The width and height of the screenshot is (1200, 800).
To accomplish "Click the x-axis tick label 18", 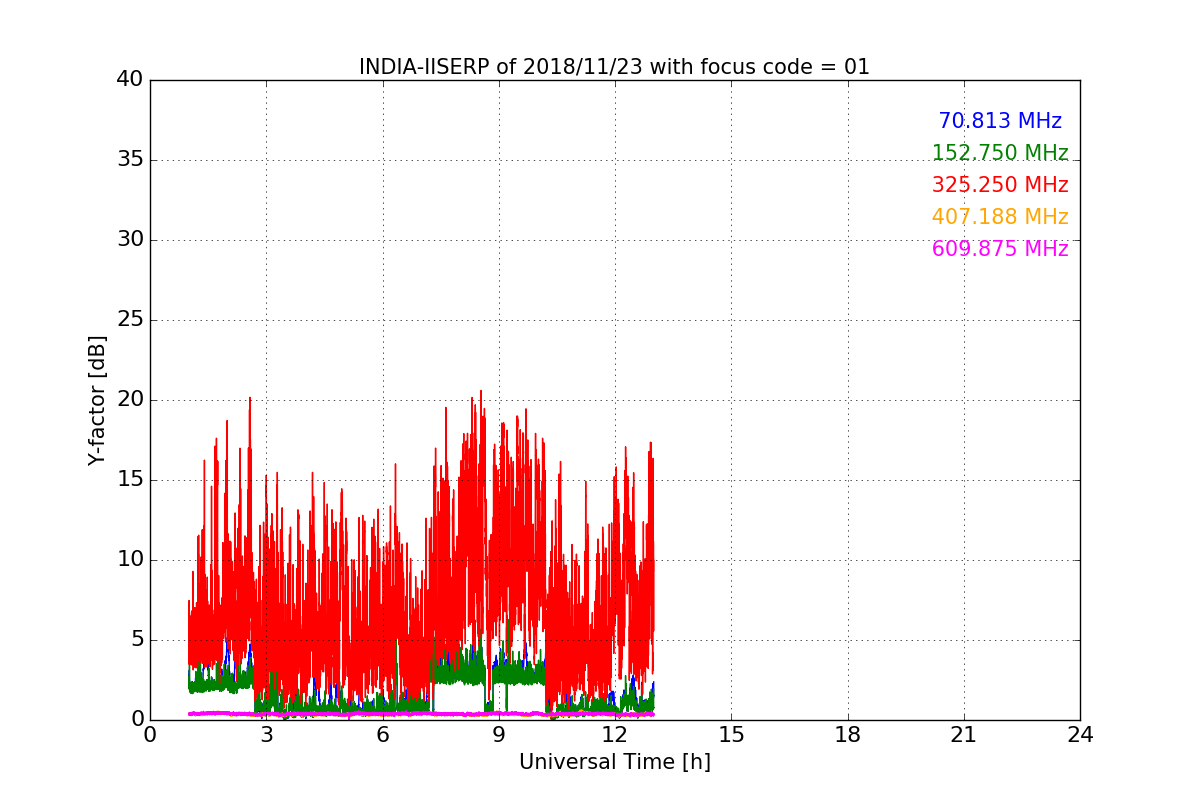I will (x=848, y=735).
